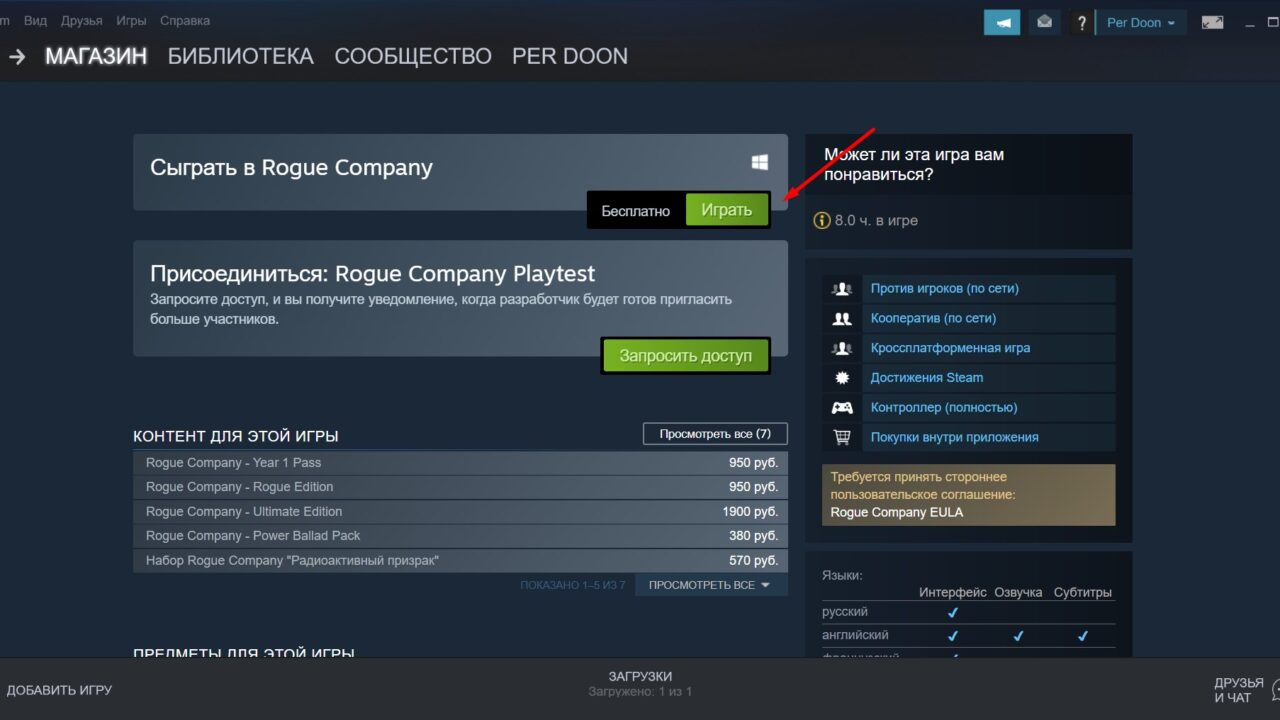Image resolution: width=1280 pixels, height=720 pixels.
Task: Open the ДОБАВИТЬ ИГРУ menu
Action: click(x=60, y=690)
